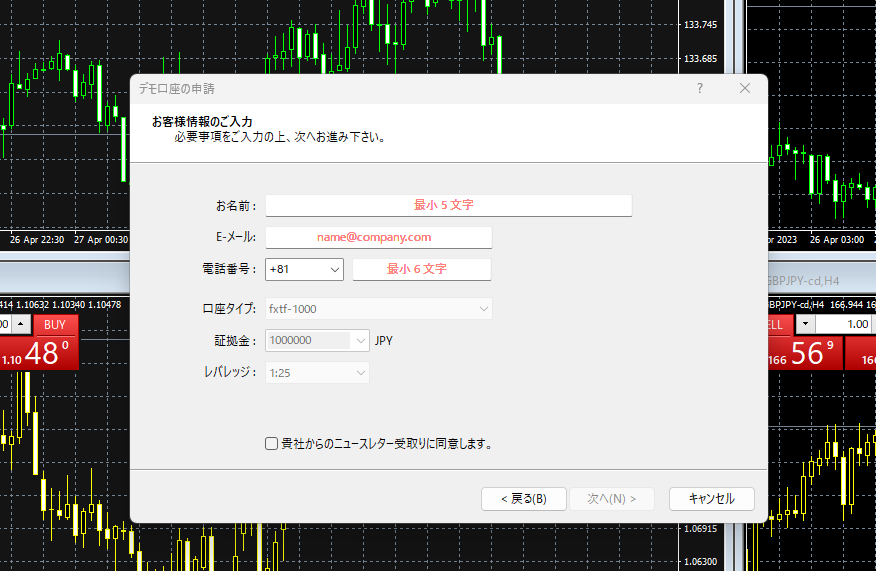Proceed using the 次へ(N) button

click(x=611, y=499)
